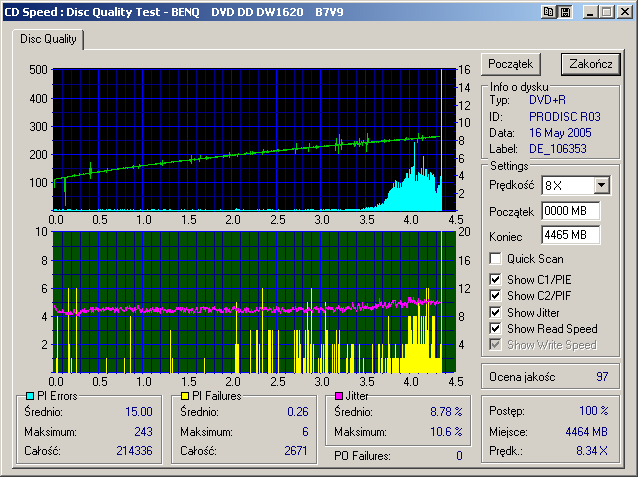The width and height of the screenshot is (638, 477).
Task: Click the date value 16 May 2005
Action: coord(560,133)
